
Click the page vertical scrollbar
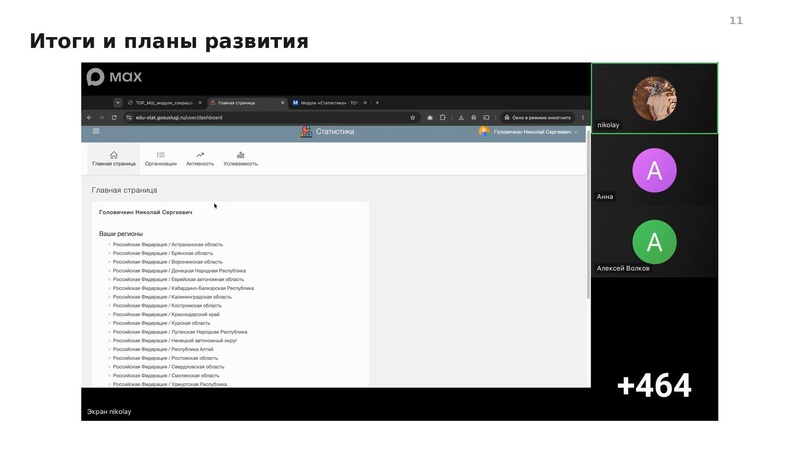pos(588,214)
